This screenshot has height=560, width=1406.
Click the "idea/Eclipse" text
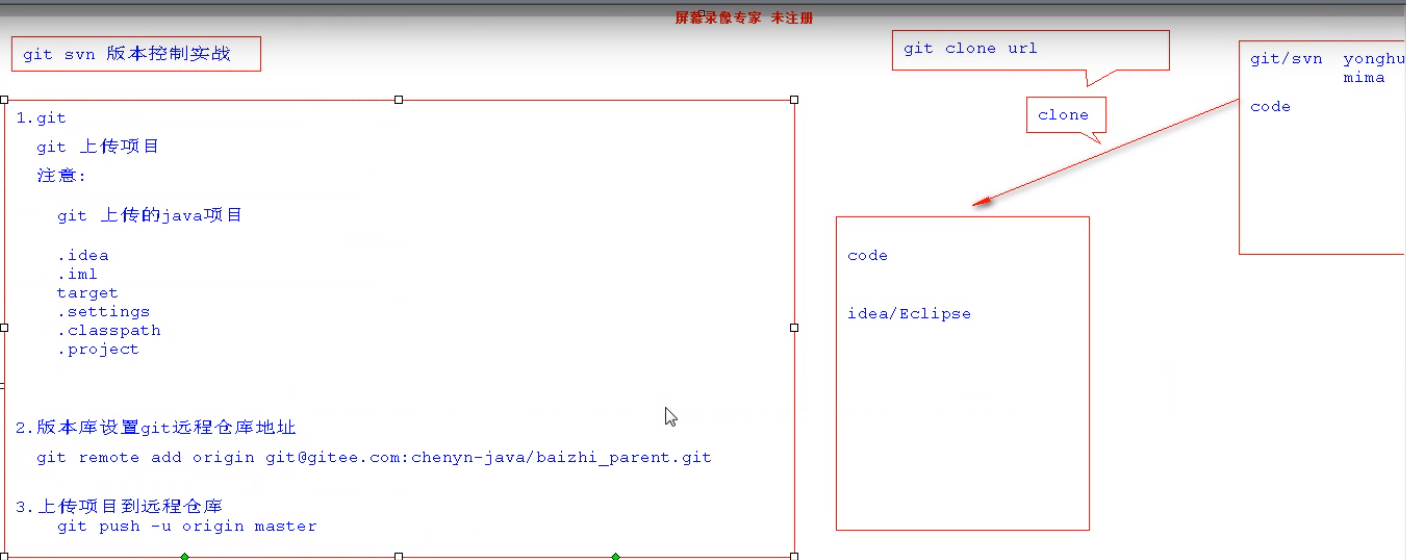click(909, 314)
